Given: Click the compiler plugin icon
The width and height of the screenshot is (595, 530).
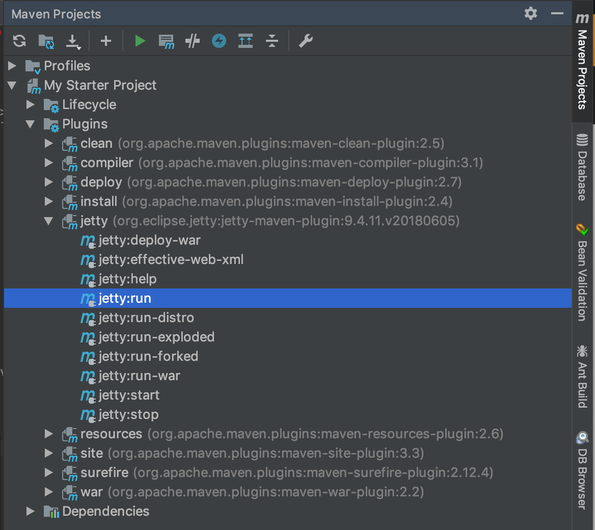Looking at the screenshot, I should tap(70, 164).
